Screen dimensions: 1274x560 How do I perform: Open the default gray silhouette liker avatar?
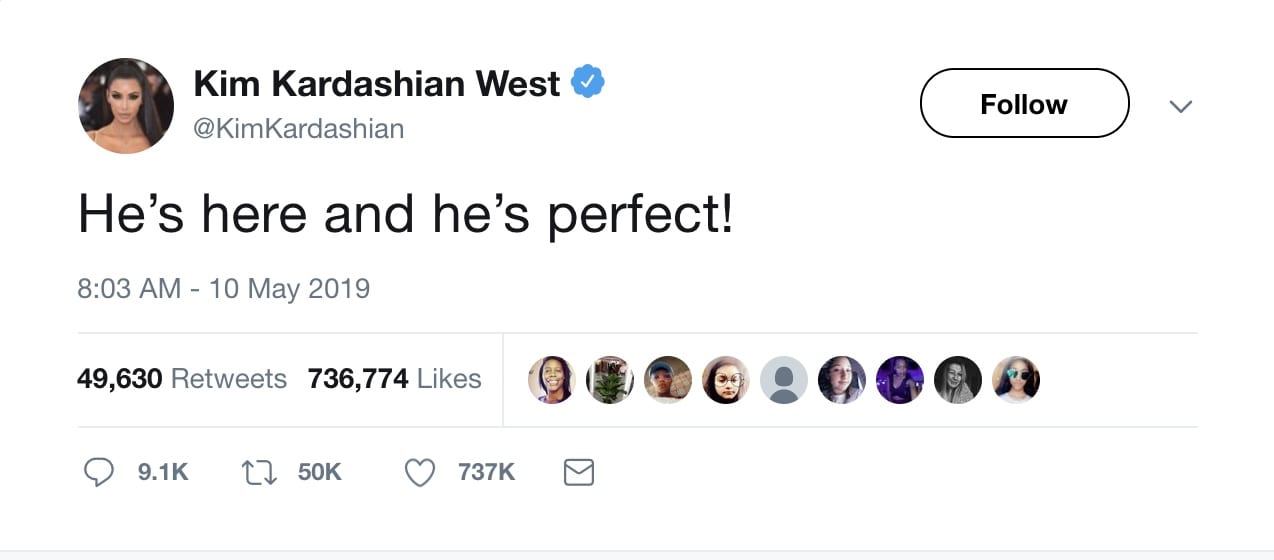click(x=783, y=380)
